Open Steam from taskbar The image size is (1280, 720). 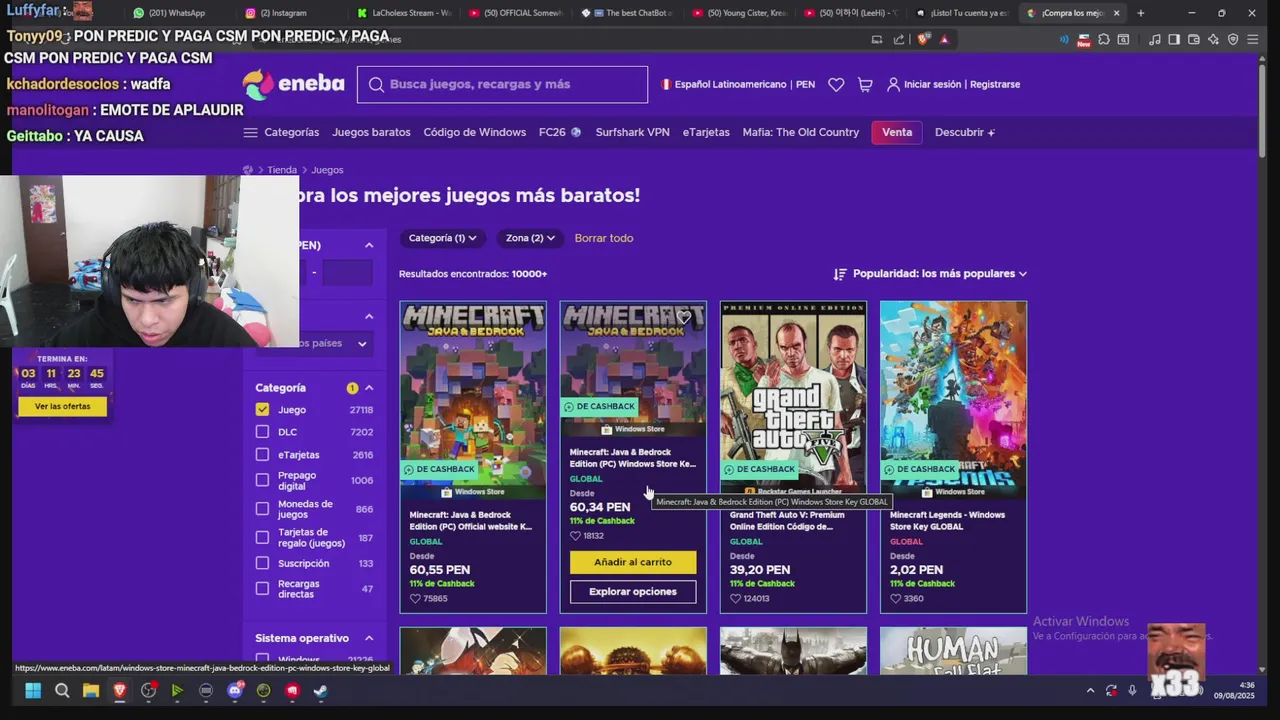pos(321,690)
